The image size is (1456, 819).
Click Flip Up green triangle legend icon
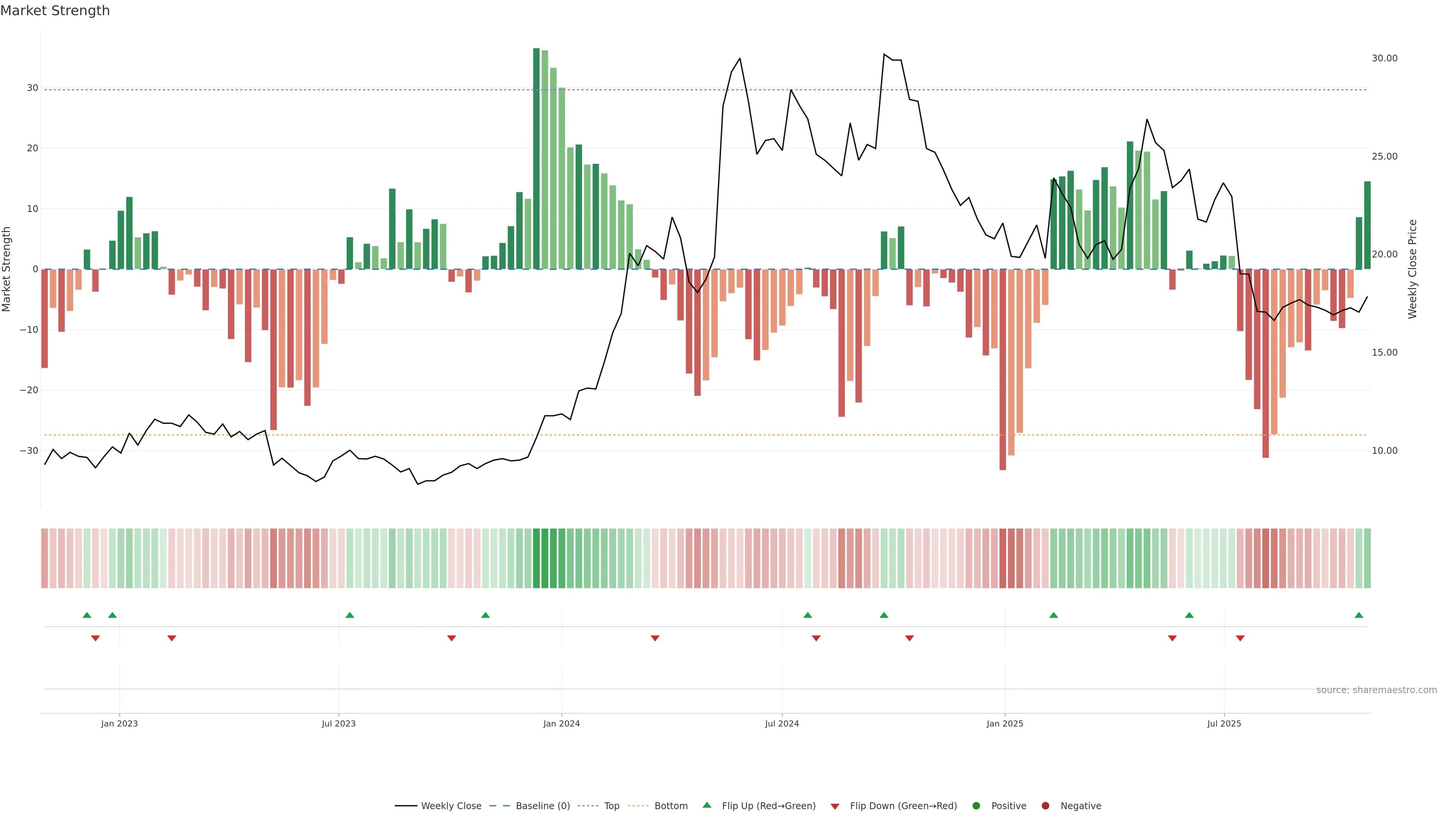point(706,805)
